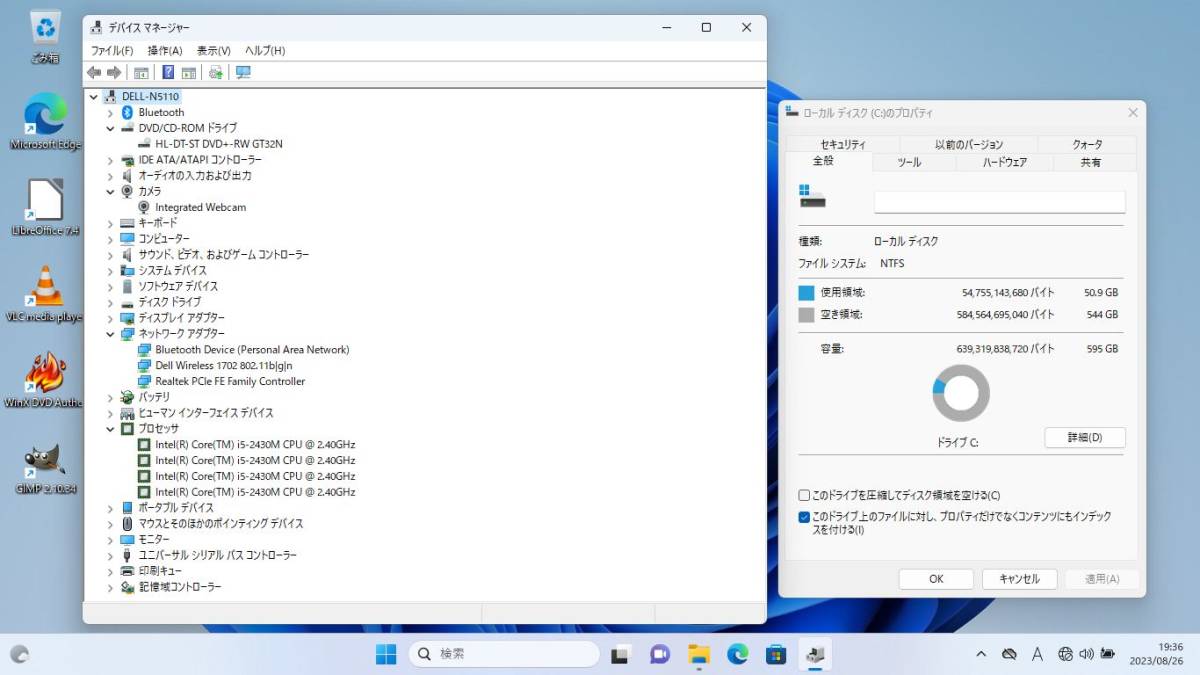
Task: Open the Chat app from the taskbar
Action: pyautogui.click(x=660, y=654)
